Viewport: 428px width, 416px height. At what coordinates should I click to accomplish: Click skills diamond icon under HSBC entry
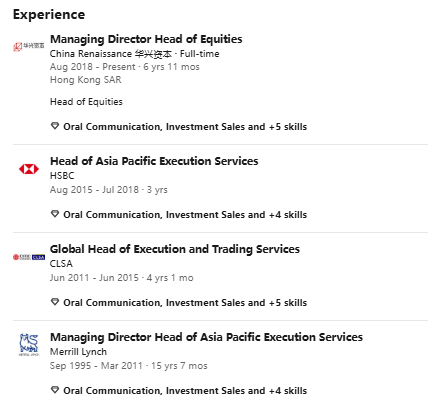tap(55, 214)
